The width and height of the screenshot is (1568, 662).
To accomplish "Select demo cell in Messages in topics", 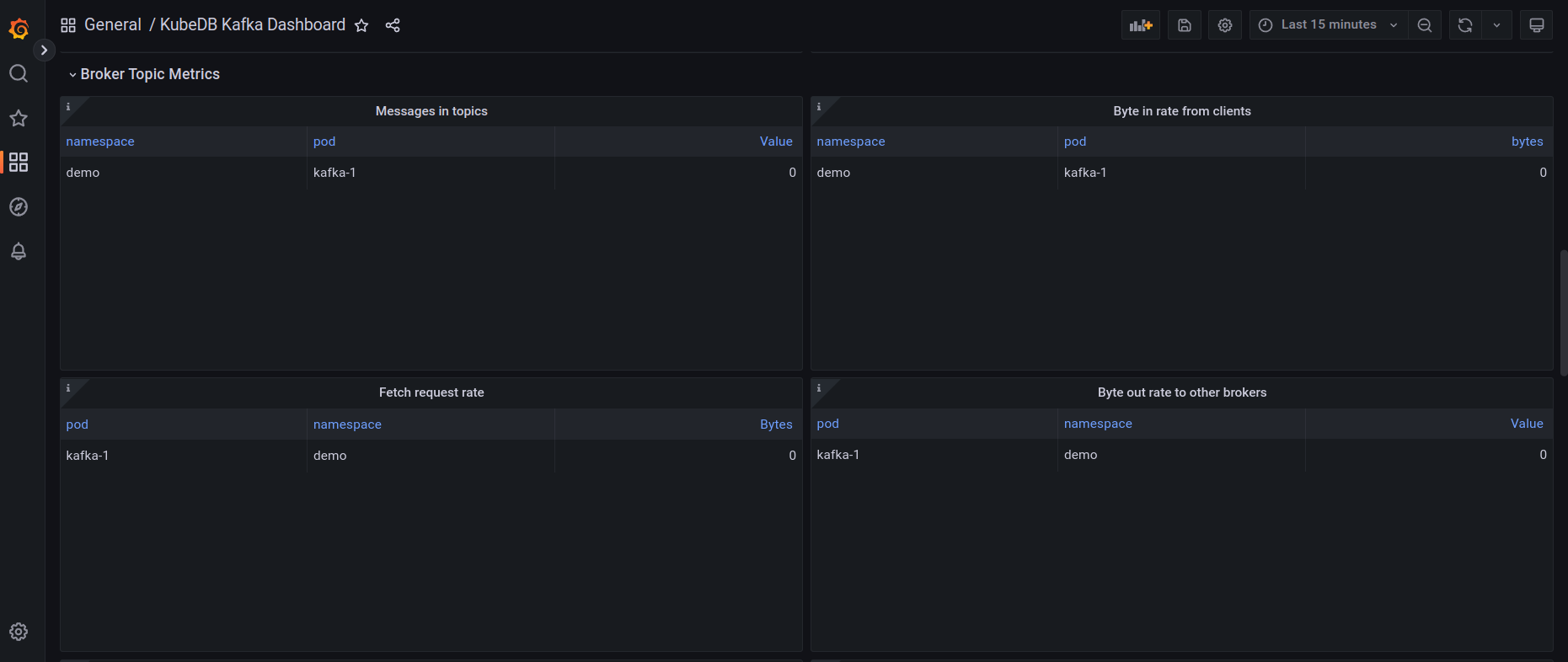I will [x=184, y=173].
